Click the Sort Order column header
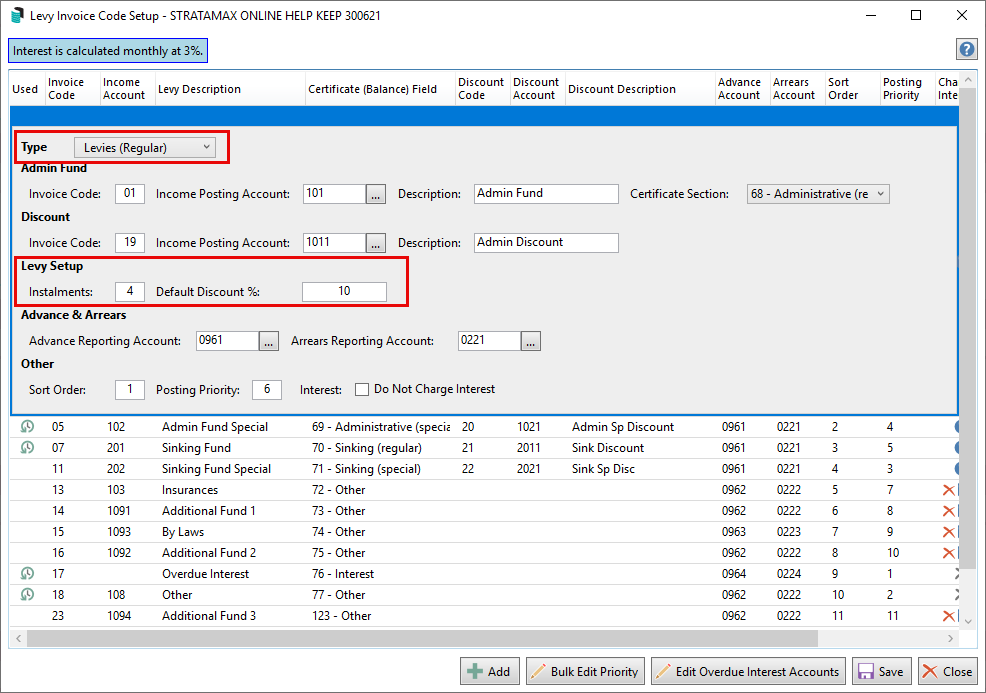Image resolution: width=986 pixels, height=693 pixels. [x=843, y=89]
